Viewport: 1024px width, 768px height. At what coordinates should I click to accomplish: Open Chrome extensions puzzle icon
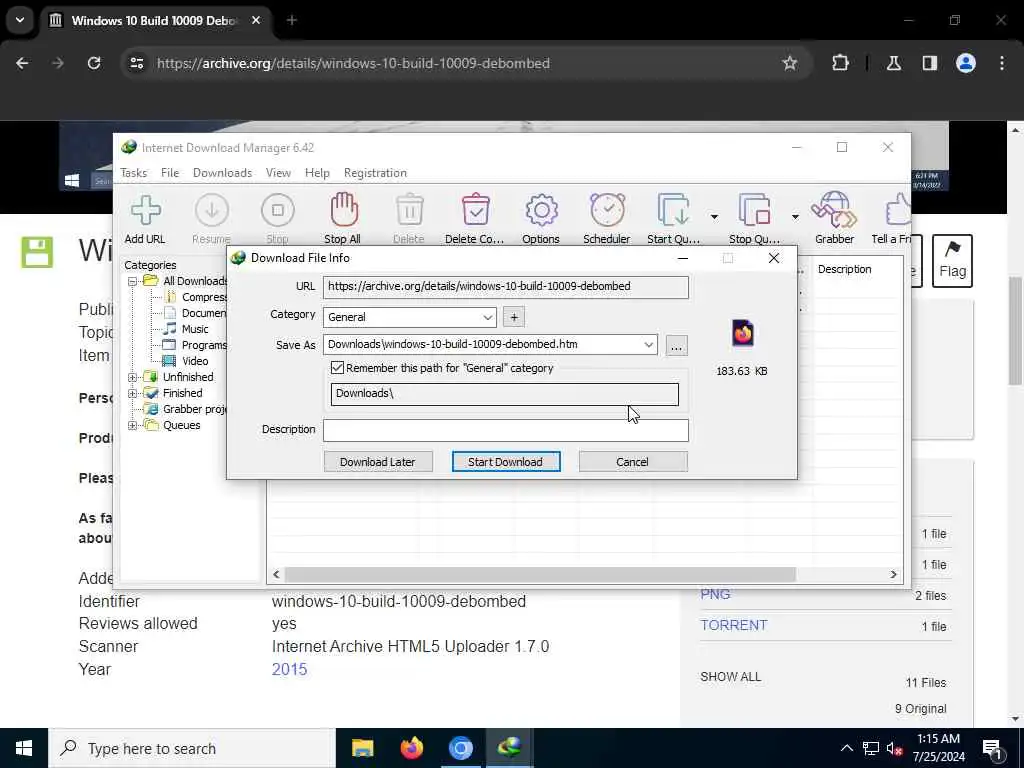840,63
